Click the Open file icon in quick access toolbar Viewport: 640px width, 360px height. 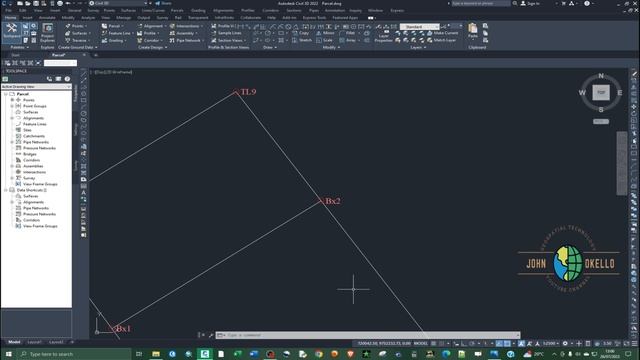point(28,3)
